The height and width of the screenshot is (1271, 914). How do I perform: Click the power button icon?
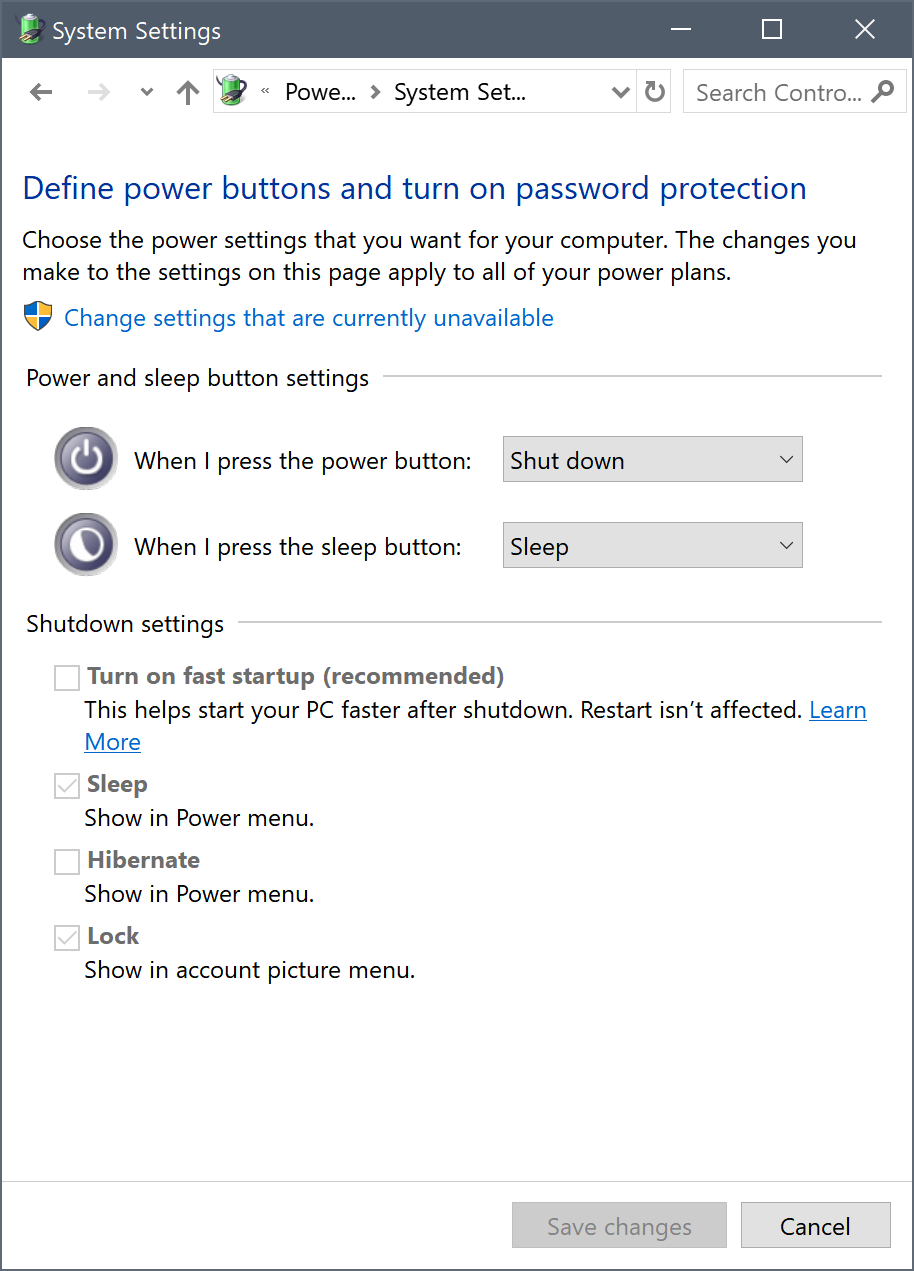tap(86, 460)
